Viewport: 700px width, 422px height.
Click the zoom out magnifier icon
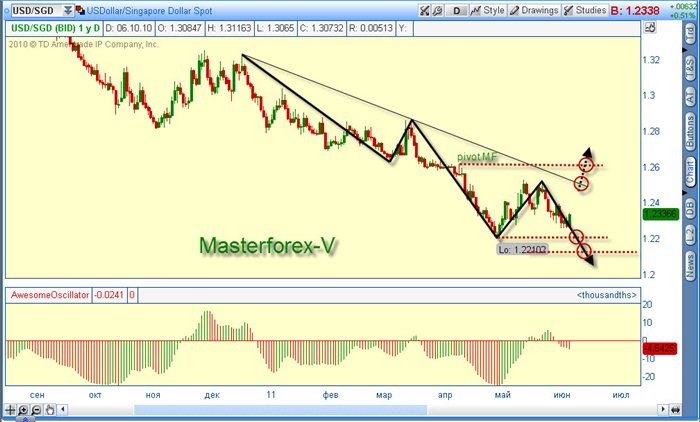pos(36,412)
